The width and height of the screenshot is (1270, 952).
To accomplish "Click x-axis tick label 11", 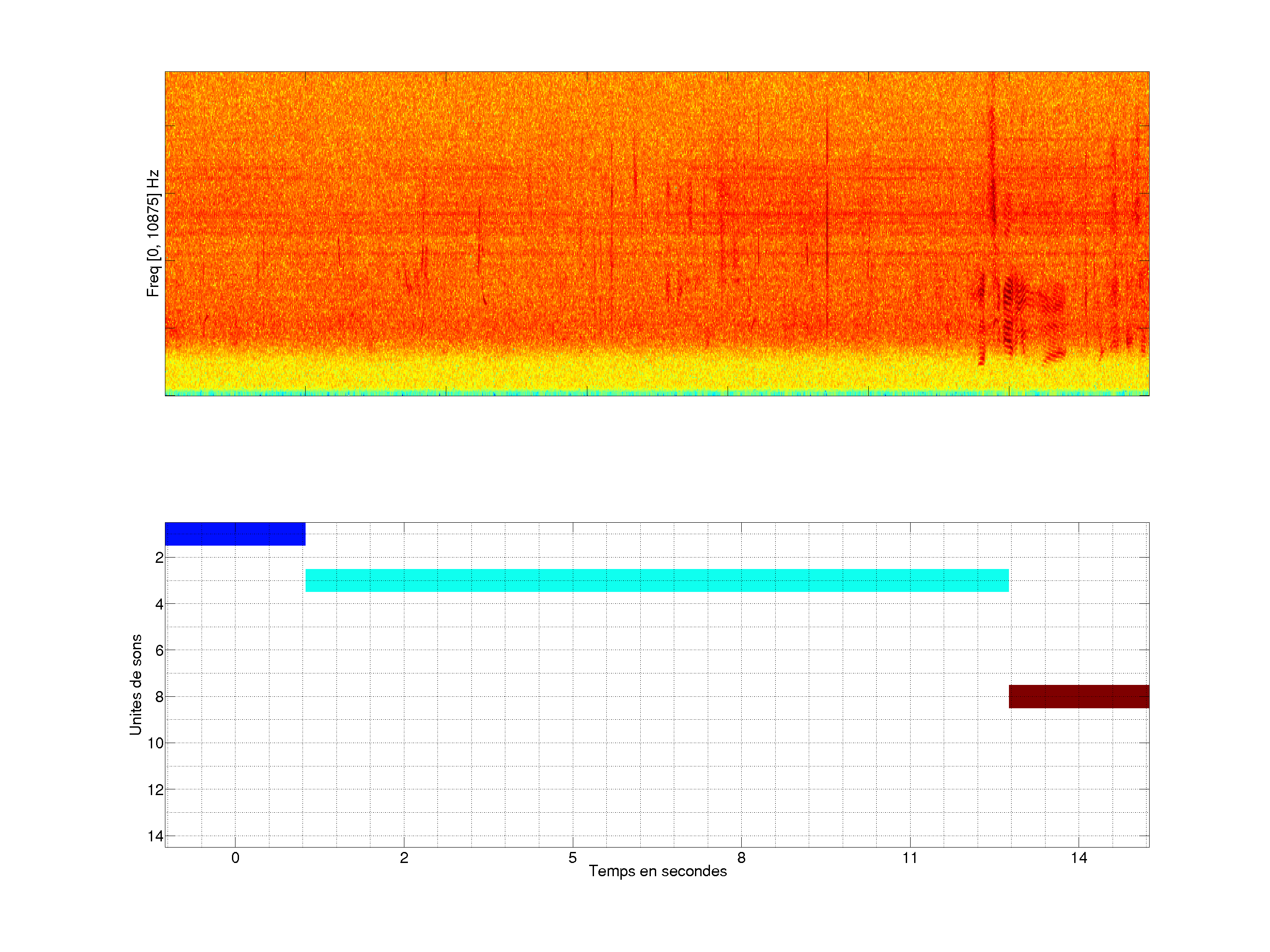I will point(910,858).
